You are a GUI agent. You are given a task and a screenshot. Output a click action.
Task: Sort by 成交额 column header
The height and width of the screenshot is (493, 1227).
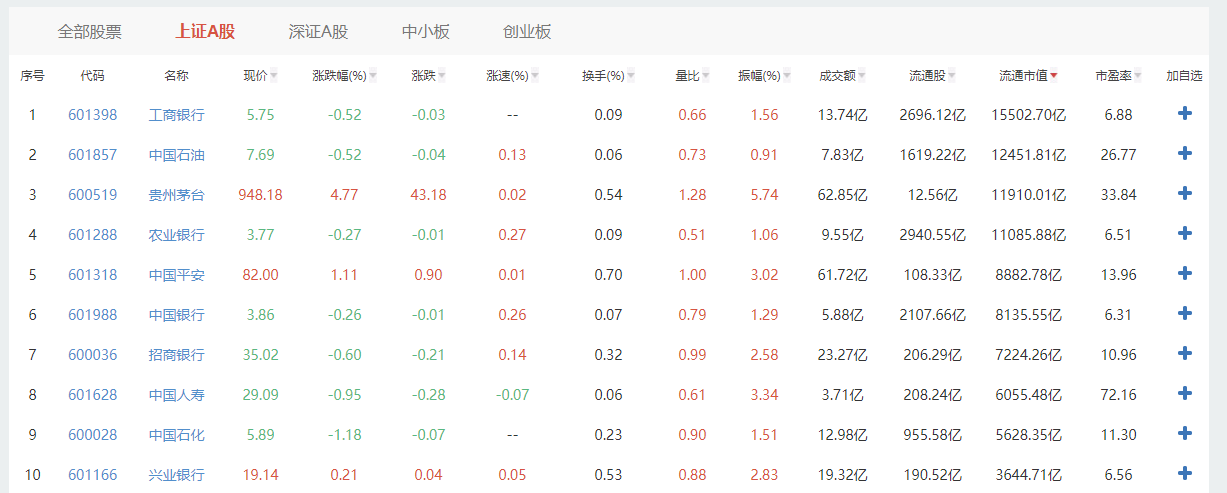[x=842, y=76]
